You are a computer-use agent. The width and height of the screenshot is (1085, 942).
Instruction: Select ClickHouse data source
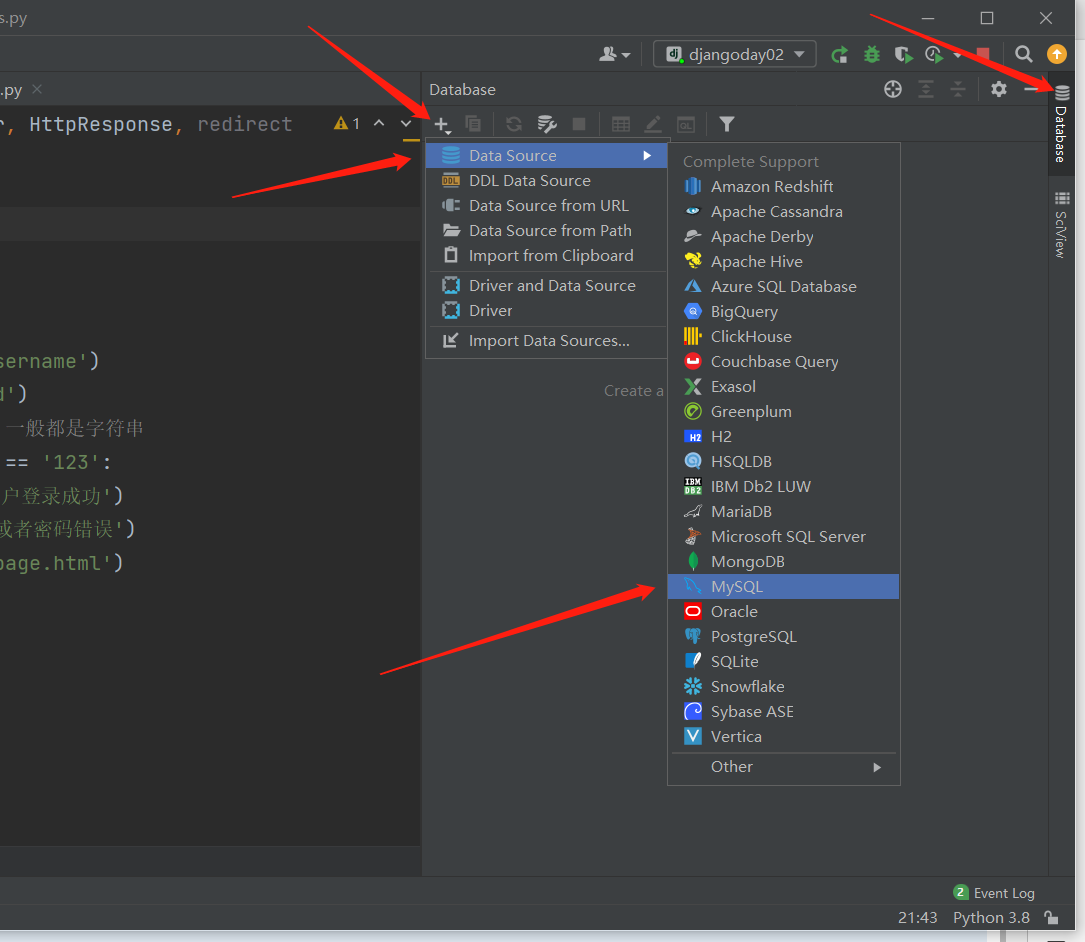pos(783,336)
